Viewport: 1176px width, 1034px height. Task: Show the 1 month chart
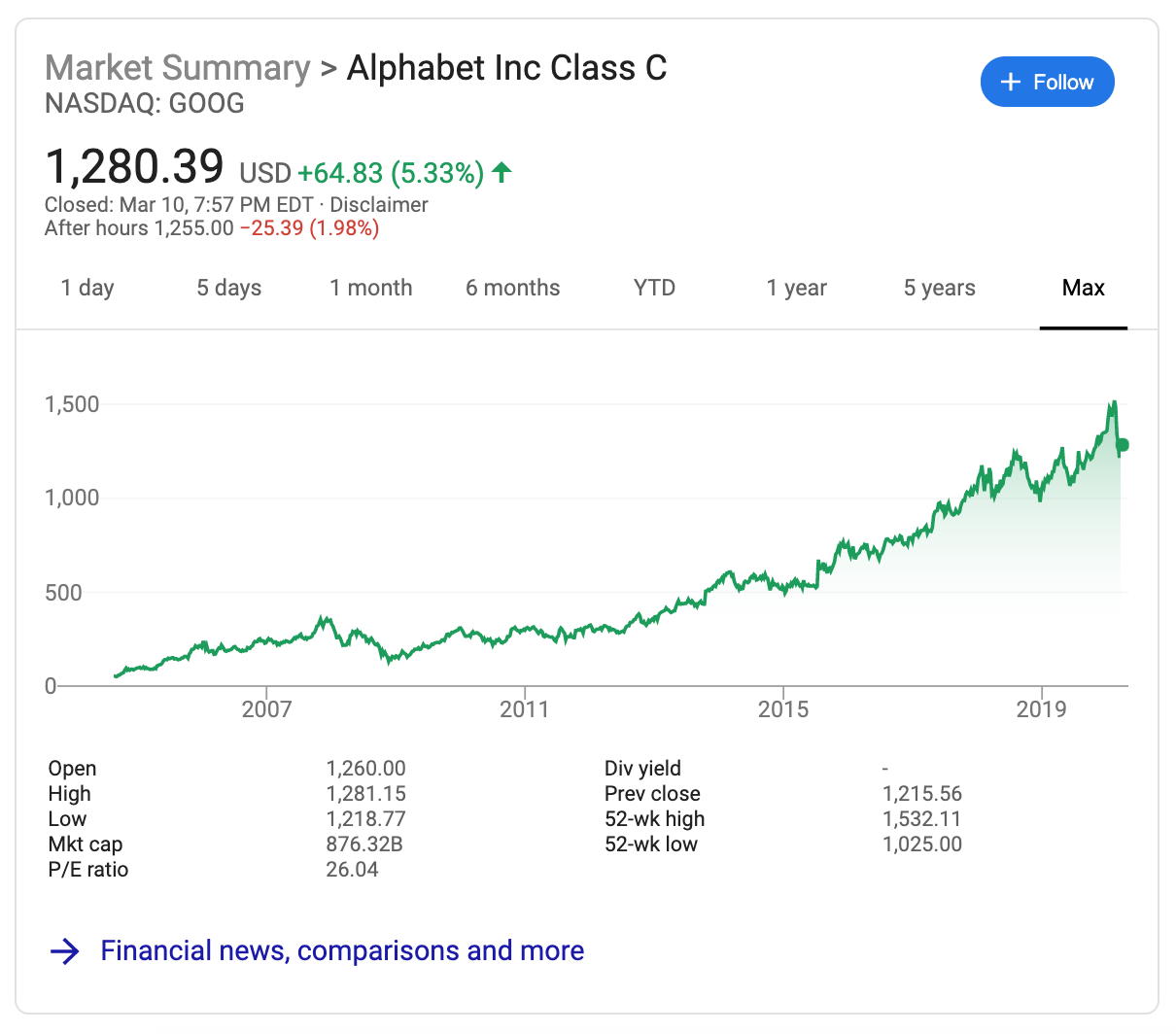coord(371,288)
